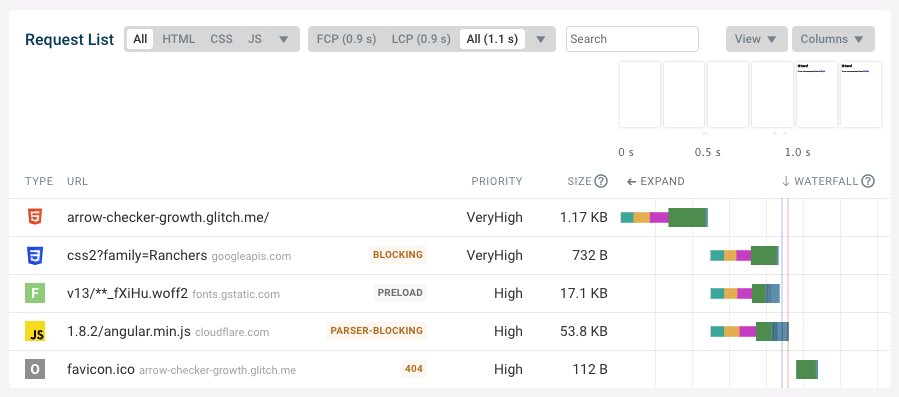Image resolution: width=899 pixels, height=397 pixels.
Task: Select the fifth filmstrip thumbnail showing first render
Action: 816,95
